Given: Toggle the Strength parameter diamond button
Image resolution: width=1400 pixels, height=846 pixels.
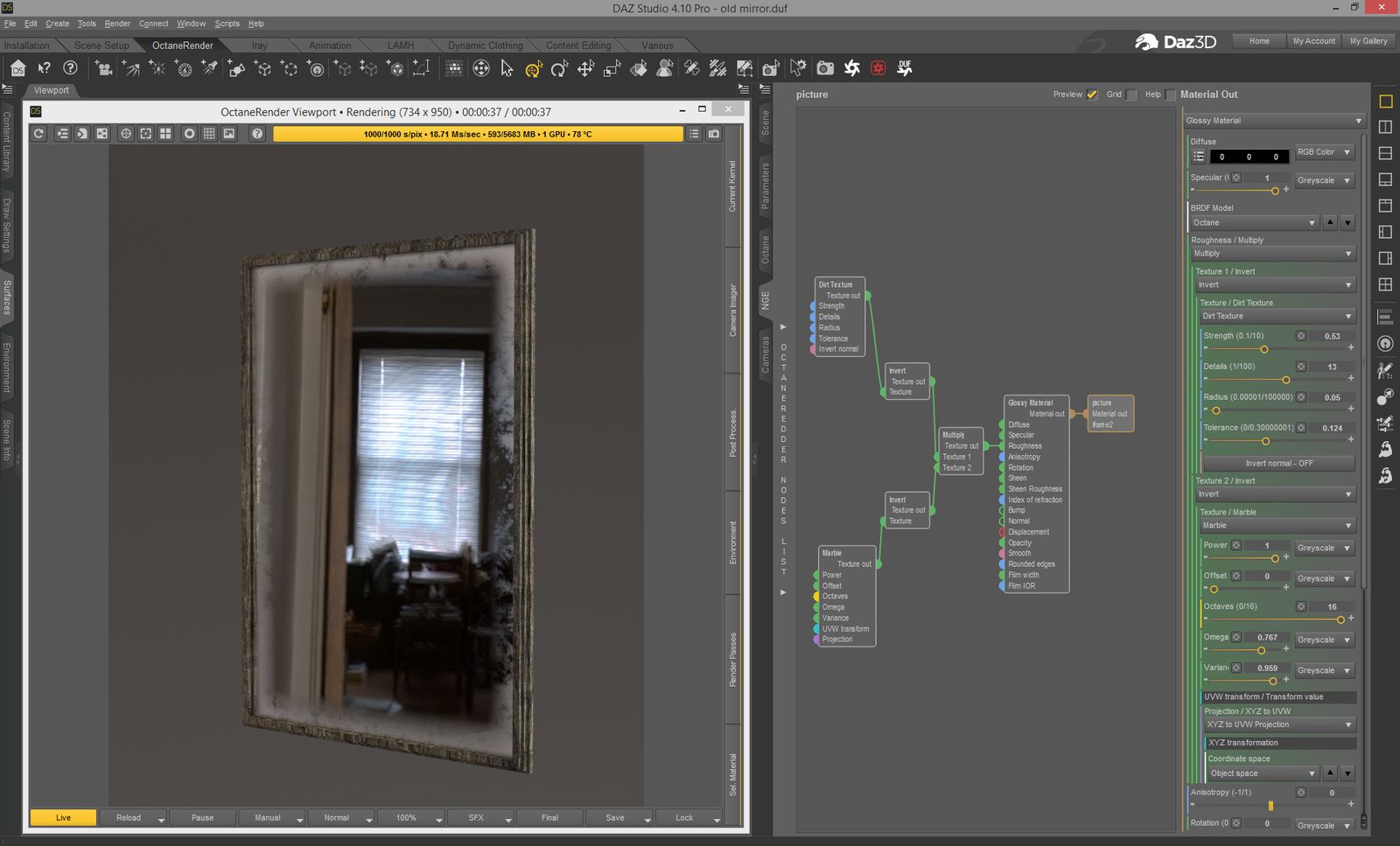Looking at the screenshot, I should [x=1301, y=336].
